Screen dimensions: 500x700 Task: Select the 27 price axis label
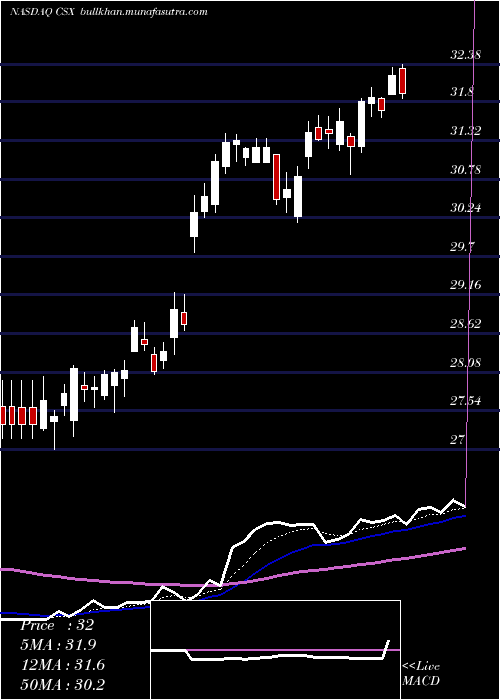457,440
